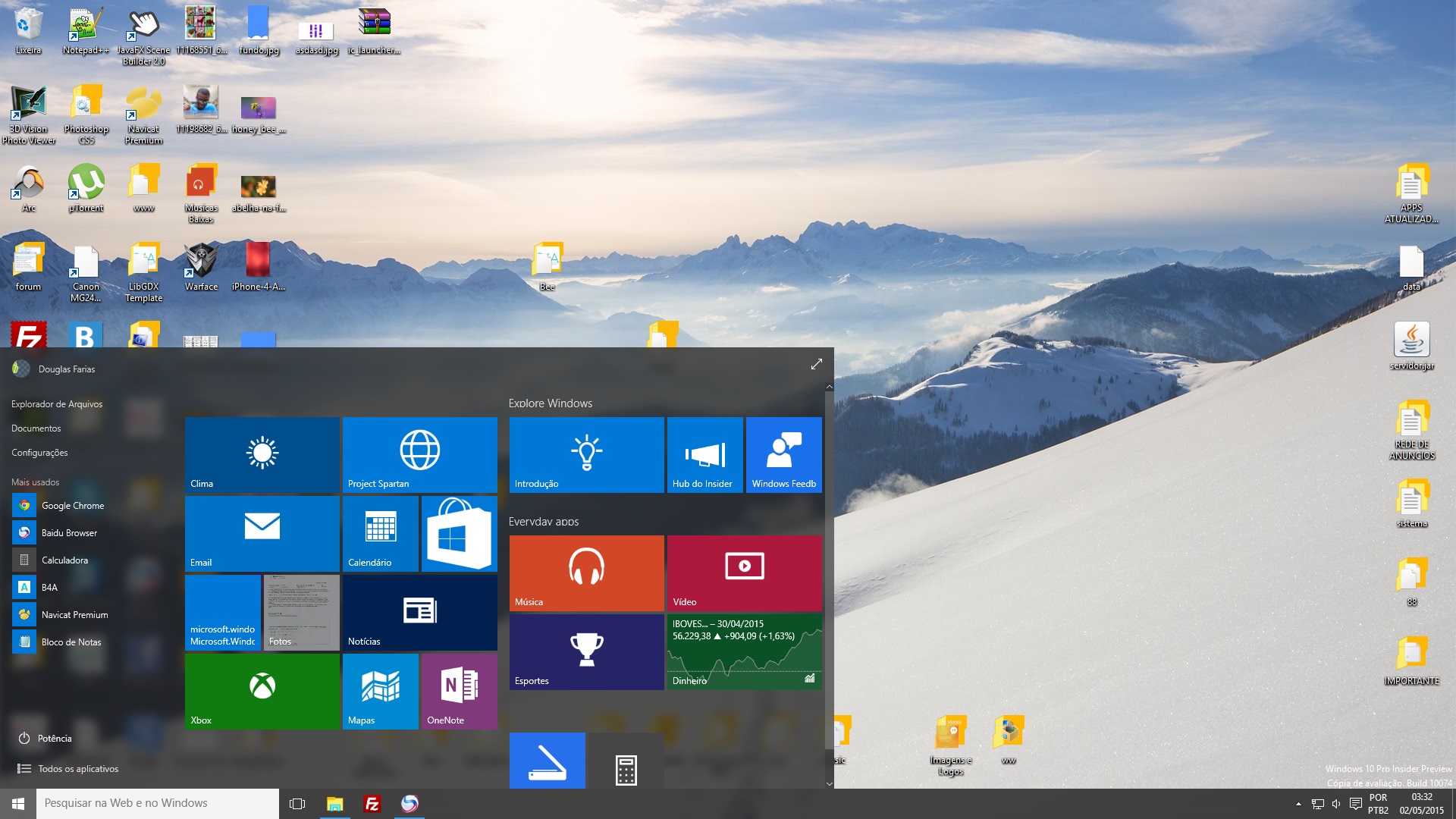The width and height of the screenshot is (1456, 819).
Task: Open the Xbox tile
Action: (x=262, y=691)
